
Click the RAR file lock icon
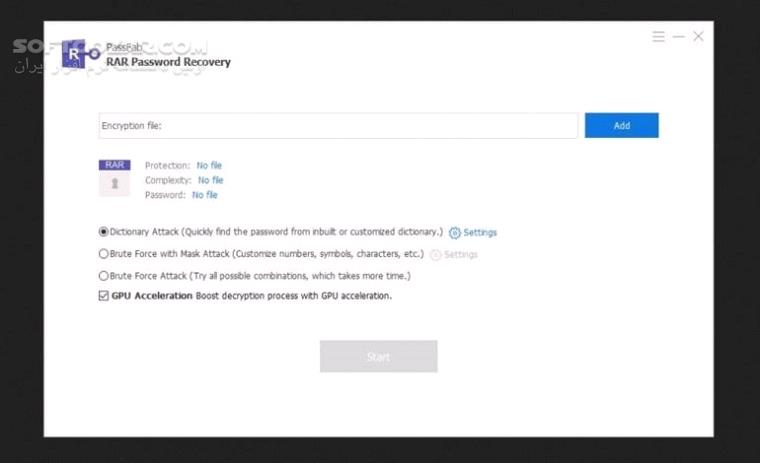pos(114,178)
